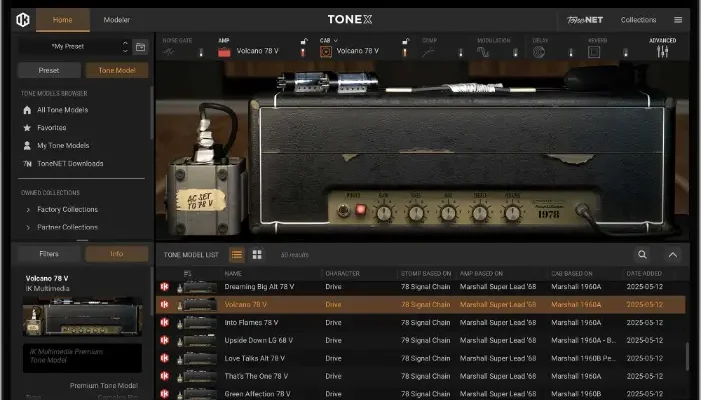Viewport: 701px width, 400px height.
Task: Collapse the tone model list panel
Action: coord(672,255)
